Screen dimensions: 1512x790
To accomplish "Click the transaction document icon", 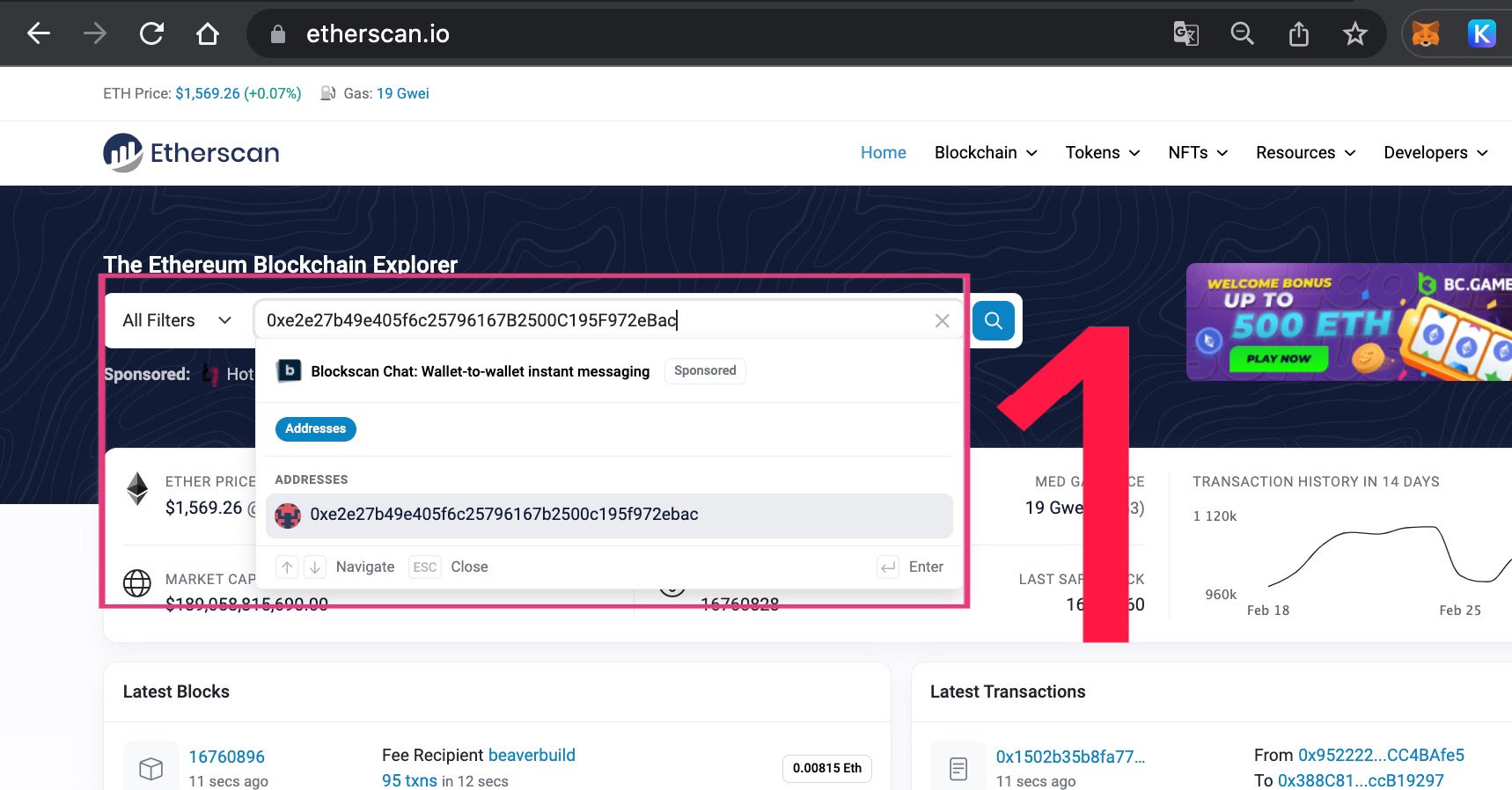I will (x=958, y=769).
